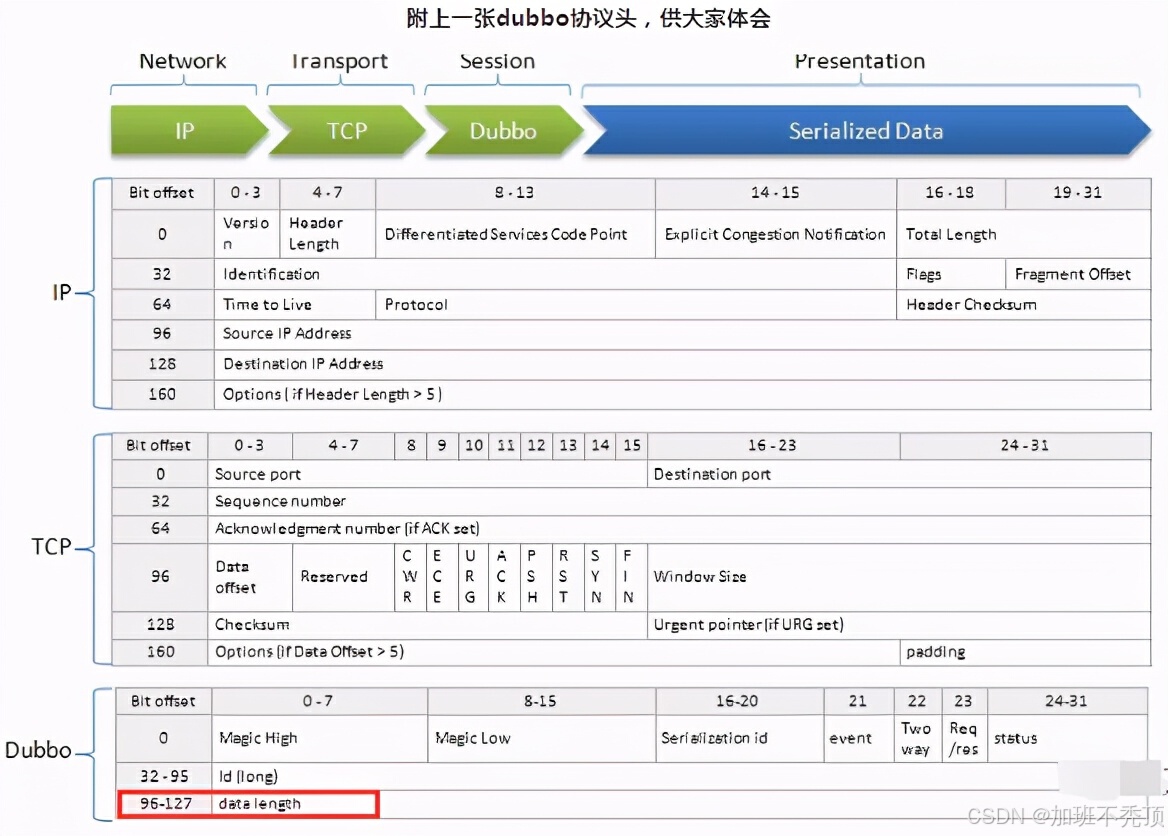Click the "19-31" column header
This screenshot has height=836, width=1168.
point(1078,193)
